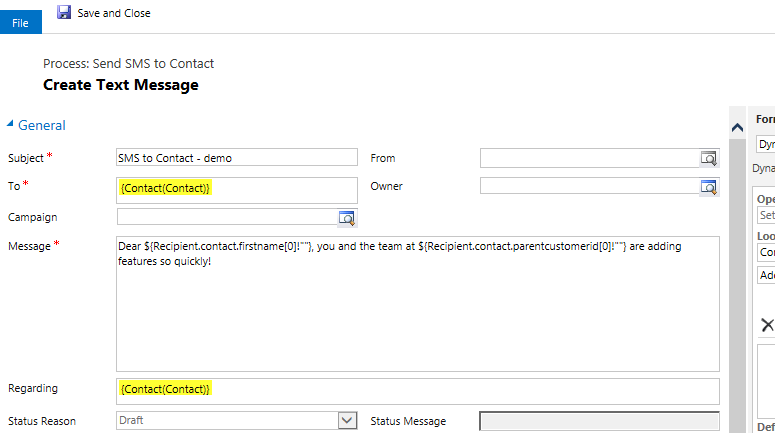
Task: Click the X delete icon in right panel
Action: [x=767, y=324]
